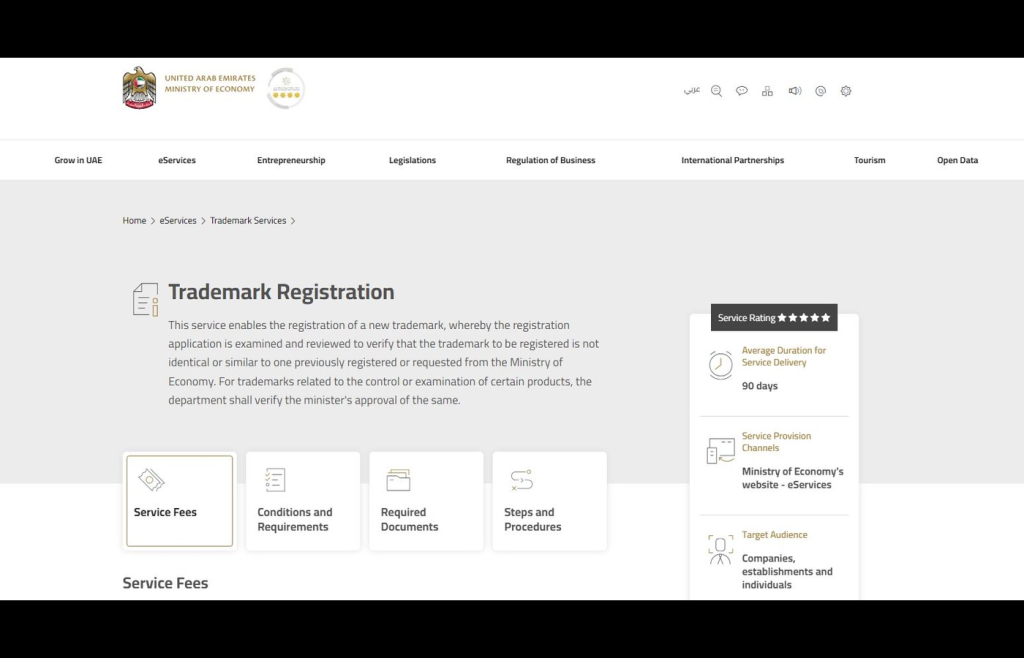
Task: Switch language to Arabic
Action: pos(692,90)
